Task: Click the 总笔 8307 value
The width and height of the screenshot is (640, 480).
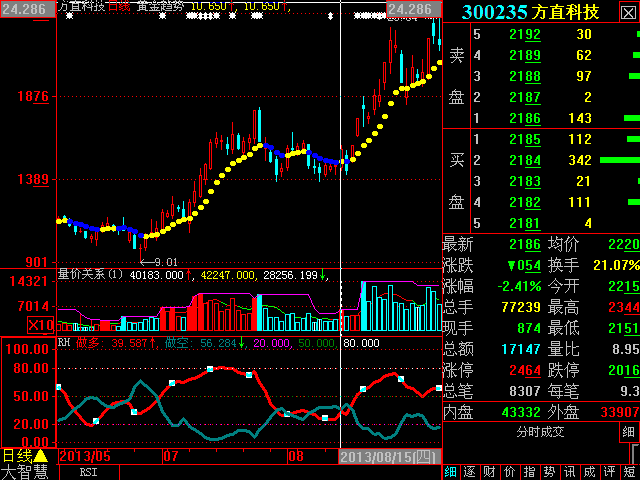Action: tap(525, 391)
